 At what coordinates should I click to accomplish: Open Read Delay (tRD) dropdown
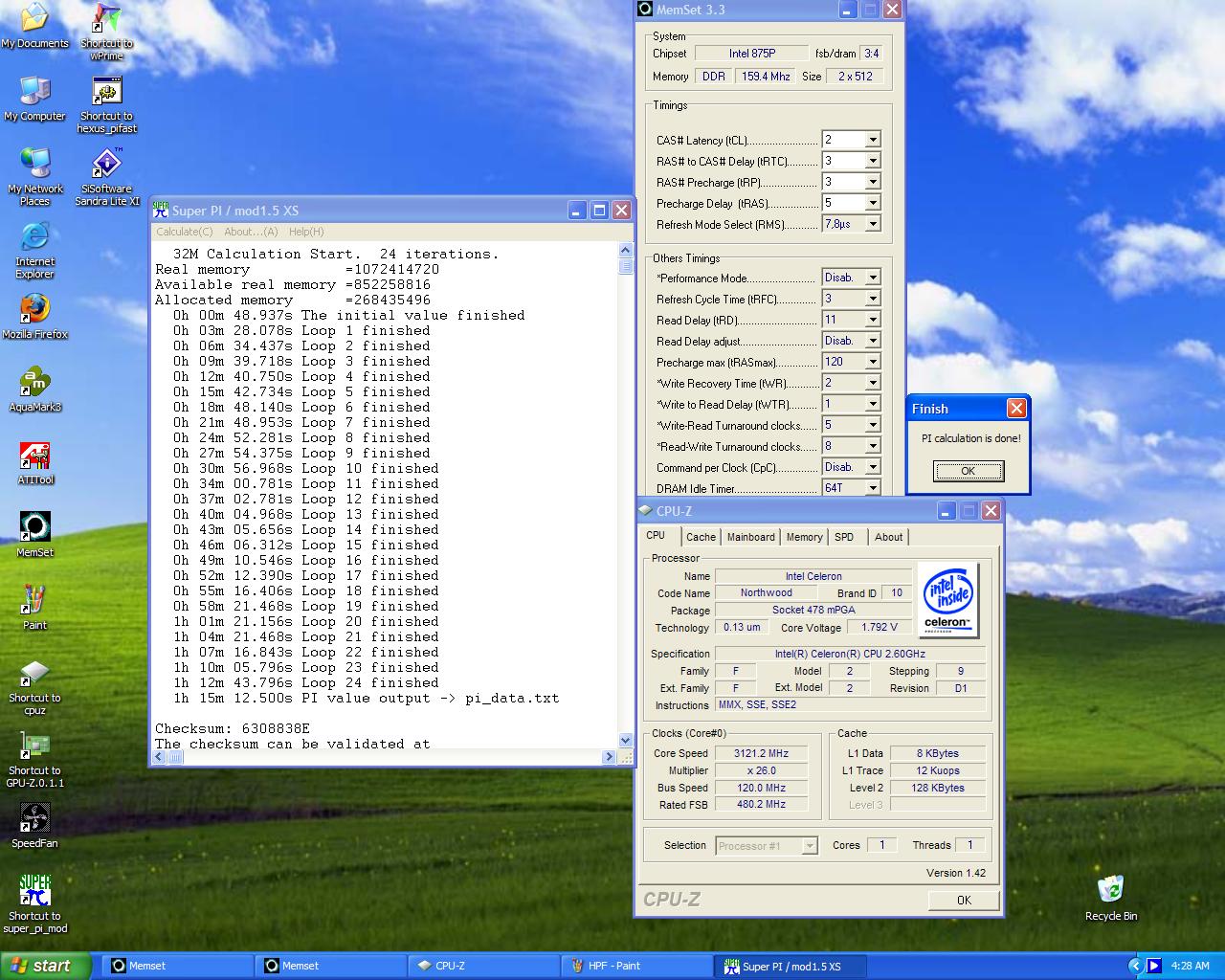click(x=873, y=320)
